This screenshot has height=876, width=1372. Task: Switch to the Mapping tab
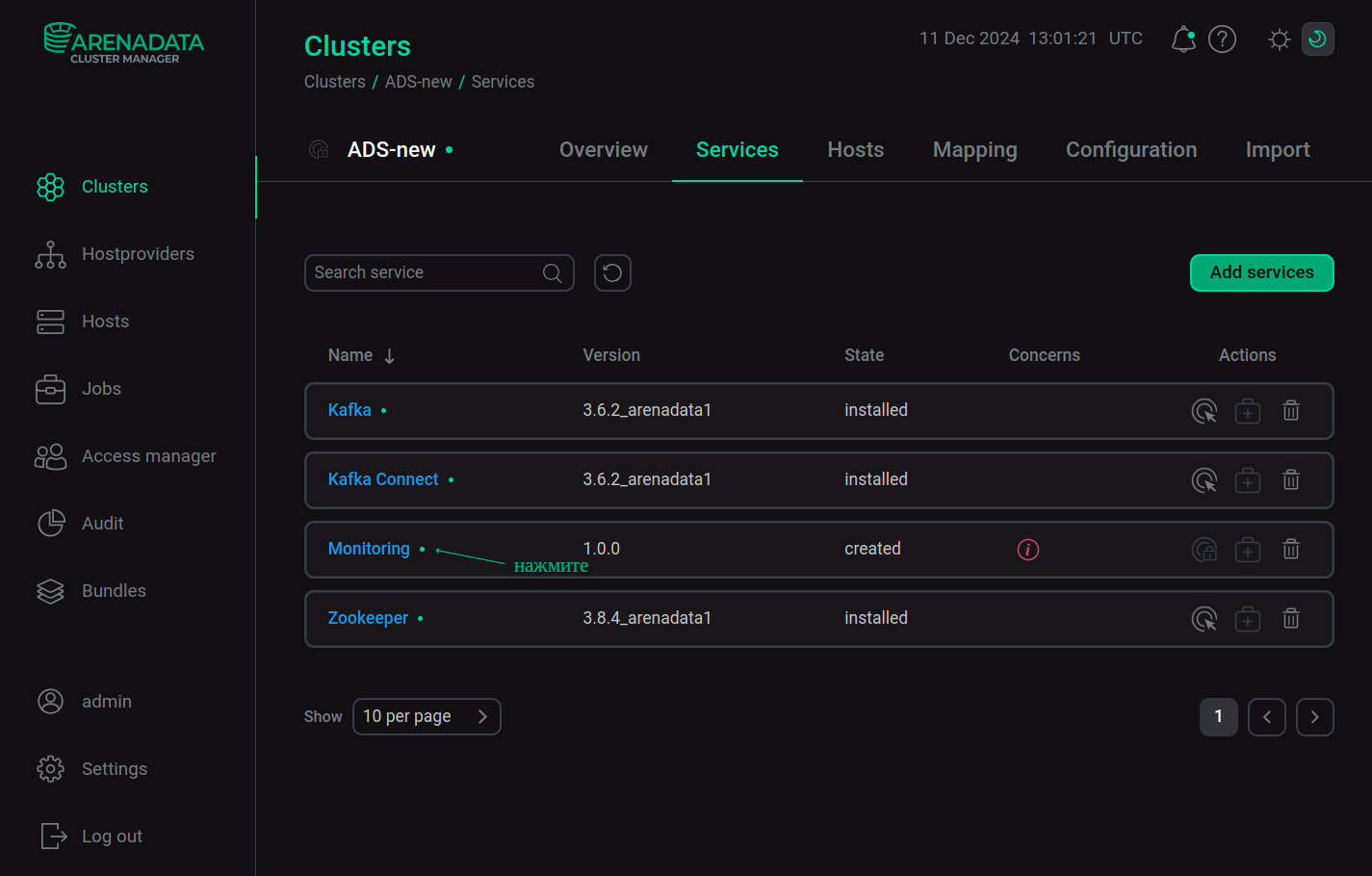(975, 150)
